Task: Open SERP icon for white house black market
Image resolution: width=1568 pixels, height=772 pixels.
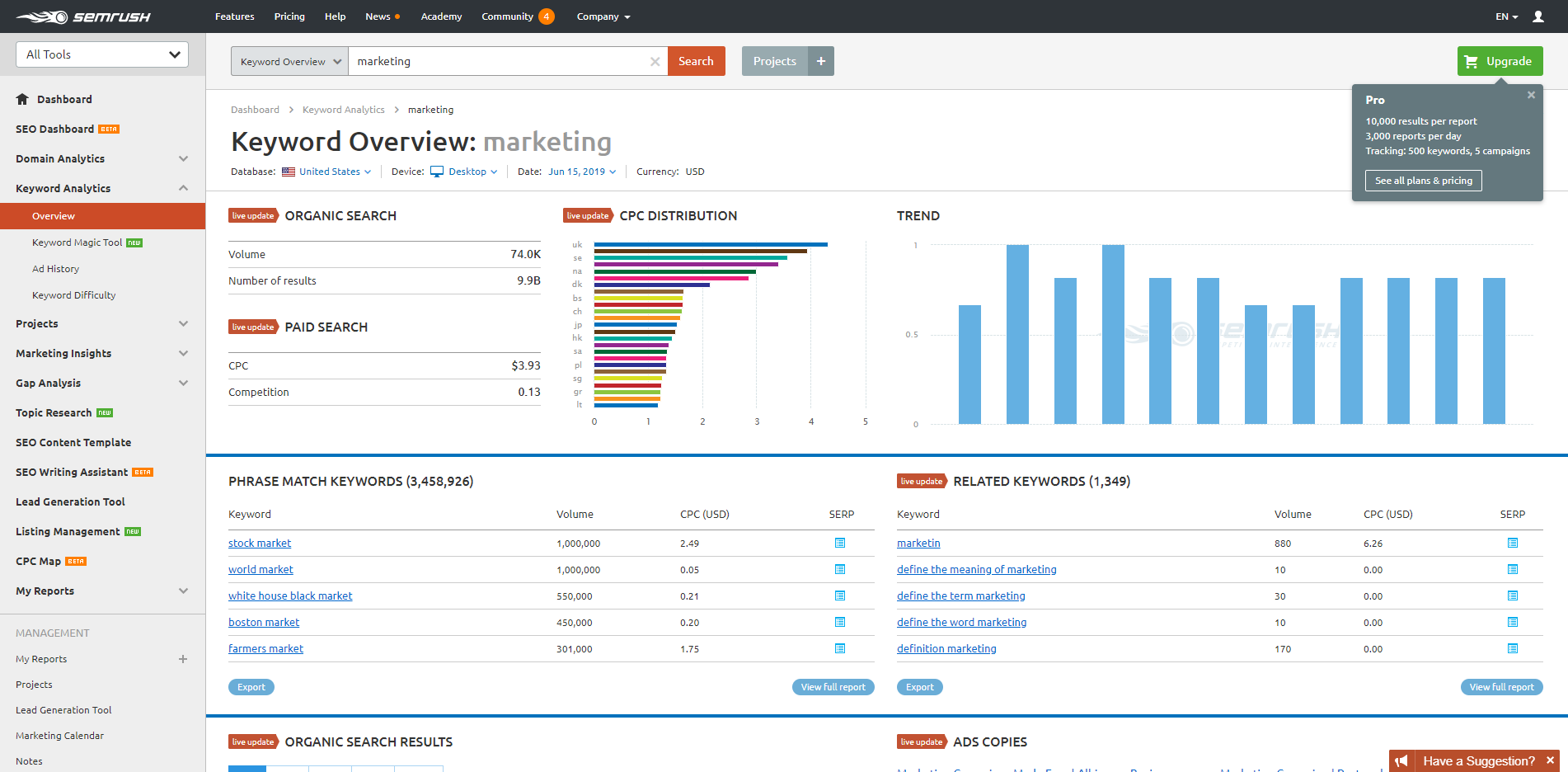Action: (840, 595)
